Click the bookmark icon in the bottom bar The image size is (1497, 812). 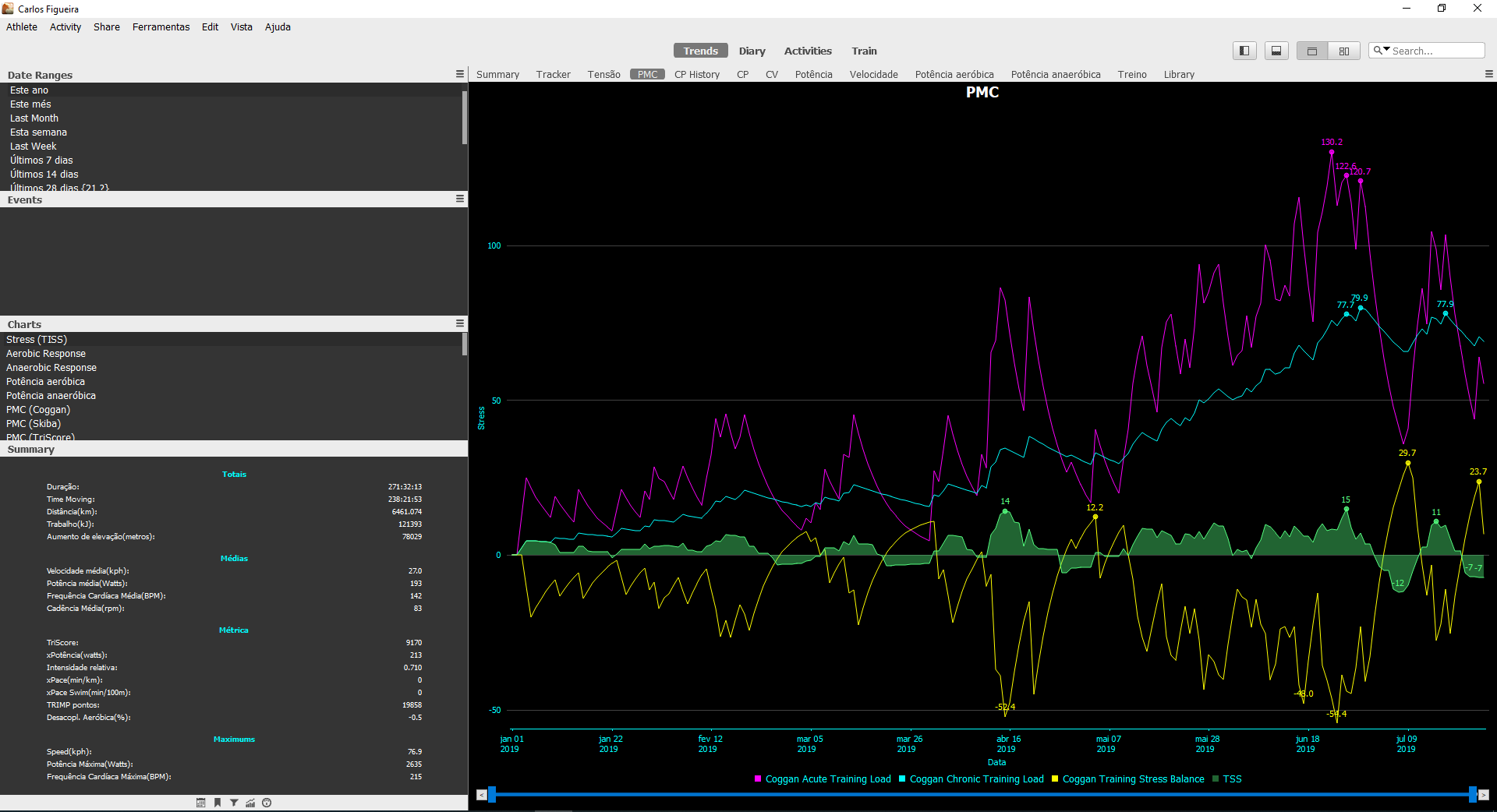pyautogui.click(x=218, y=803)
